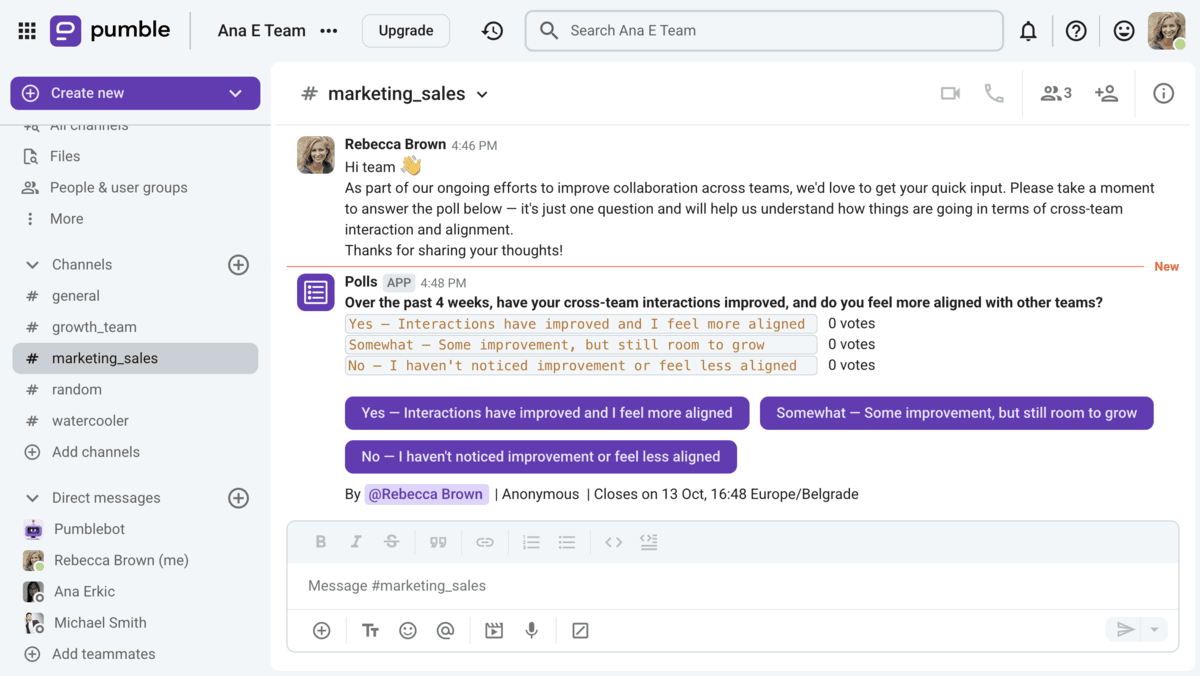Collapse the Channels section
The image size is (1200, 676).
[32, 265]
